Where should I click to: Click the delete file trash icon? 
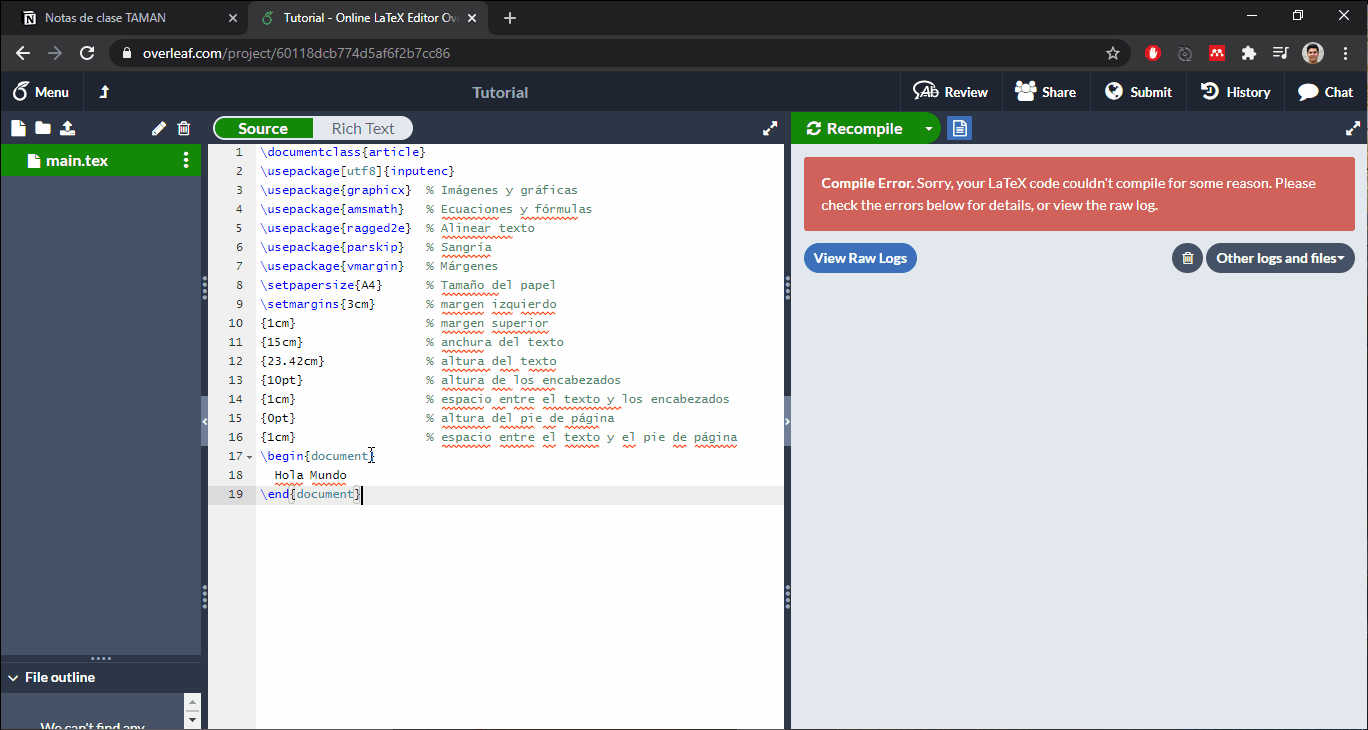184,128
